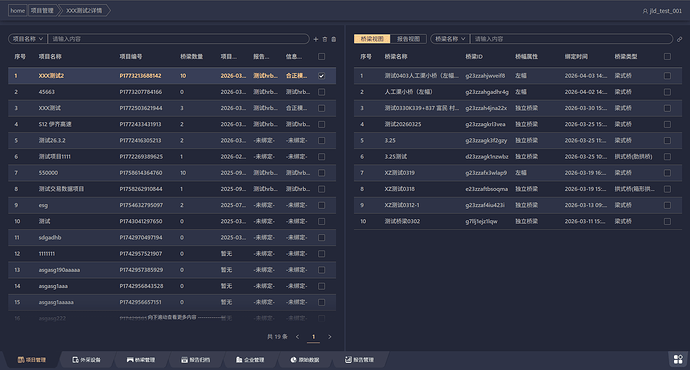
Task: Check the 测试桥梁0302 bridge row checkbox
Action: click(x=668, y=221)
